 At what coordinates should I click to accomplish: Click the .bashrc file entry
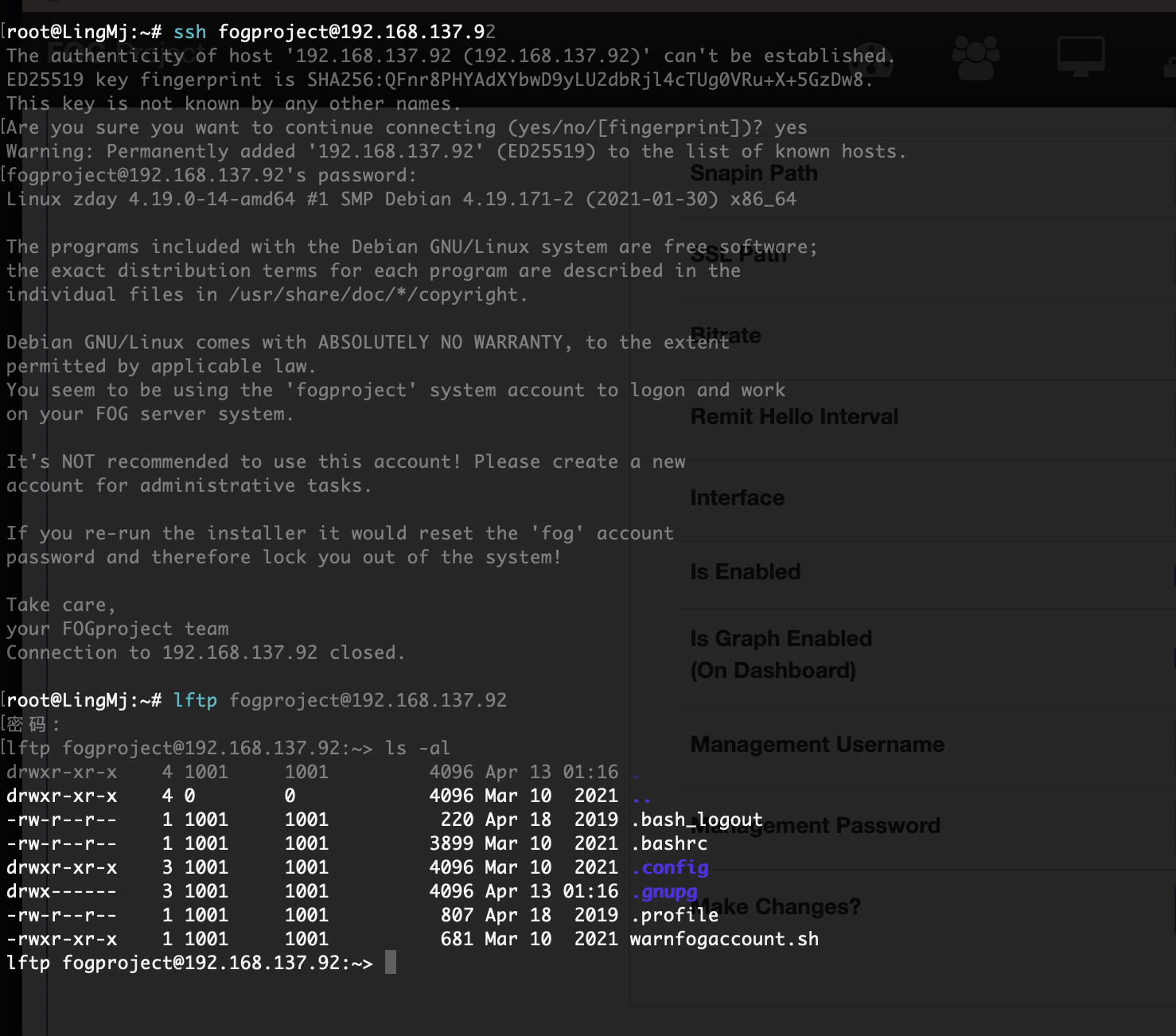(669, 843)
